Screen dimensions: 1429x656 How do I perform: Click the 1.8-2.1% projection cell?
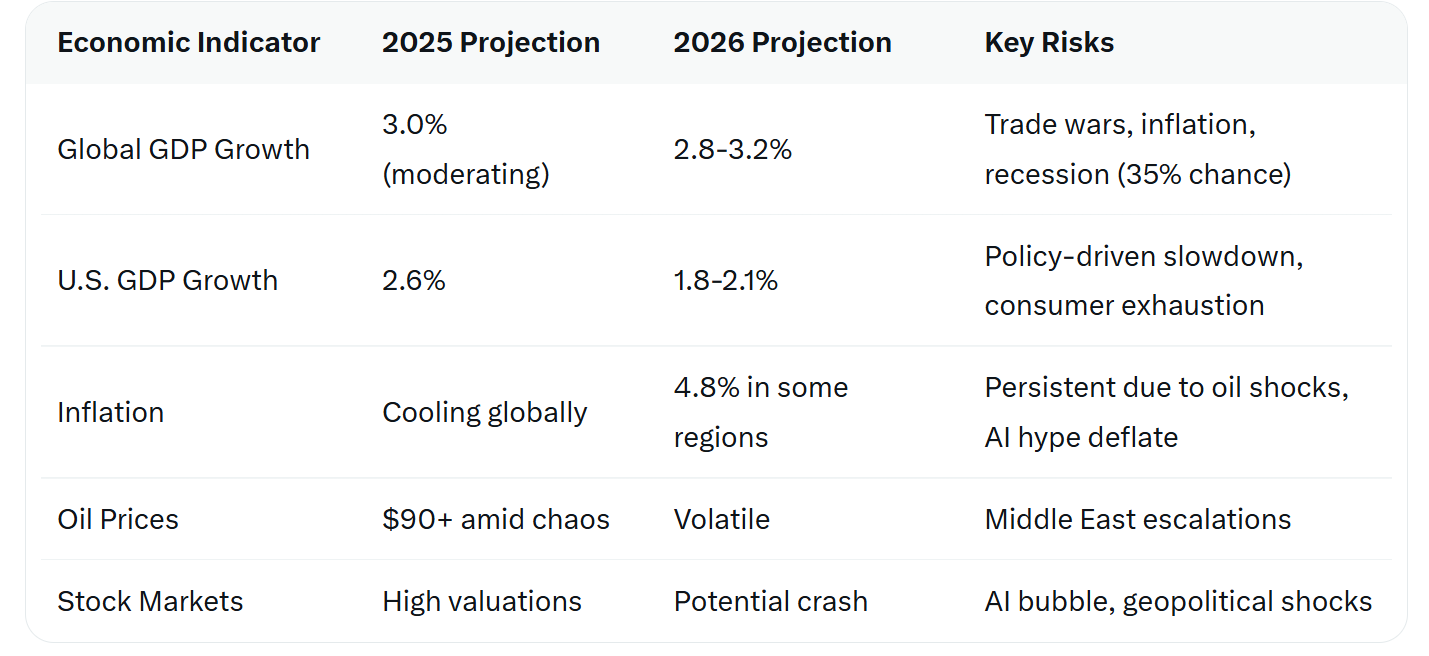click(x=725, y=280)
